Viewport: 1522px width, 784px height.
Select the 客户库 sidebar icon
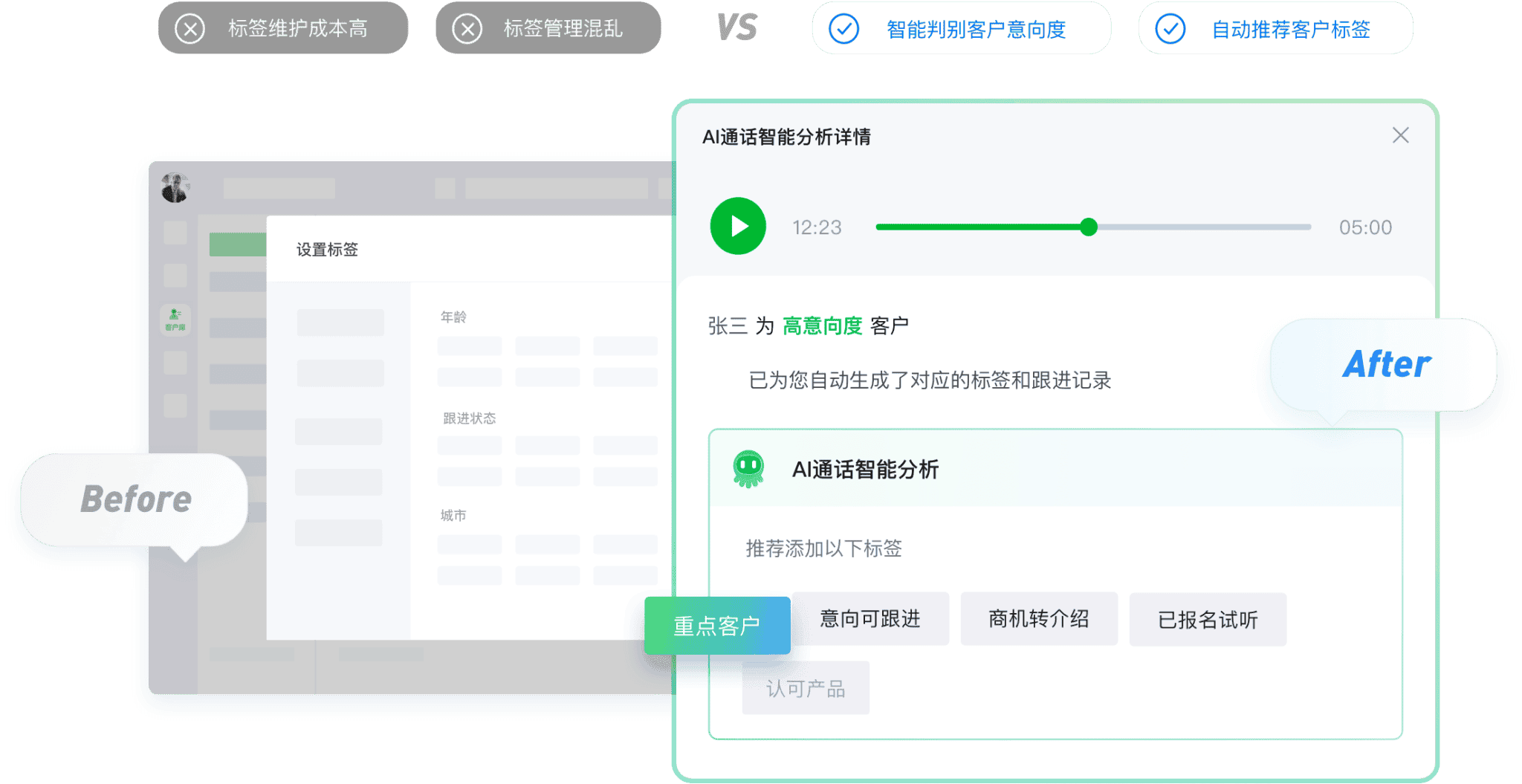pos(174,319)
